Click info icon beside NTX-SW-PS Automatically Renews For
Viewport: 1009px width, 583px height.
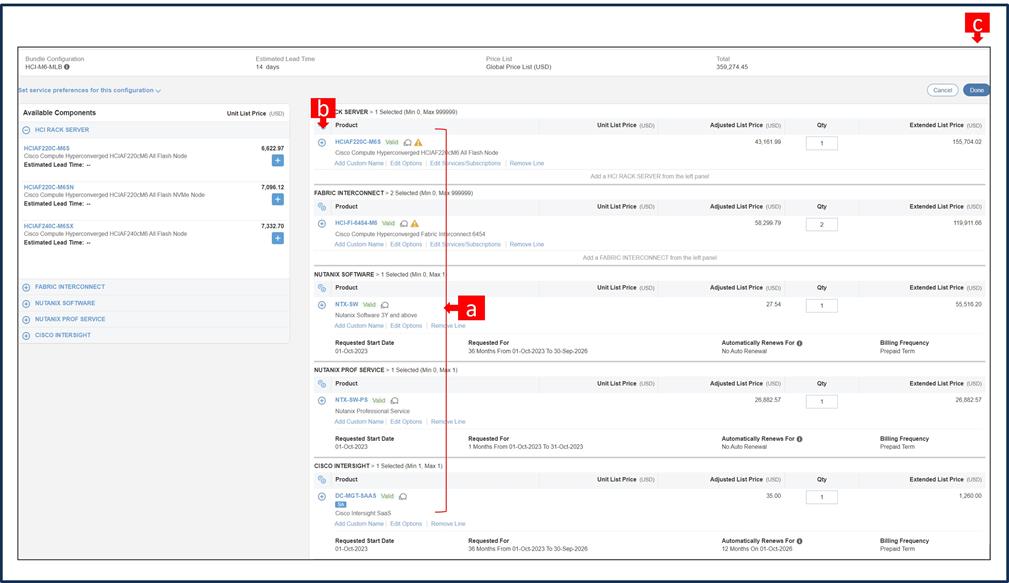[799, 439]
